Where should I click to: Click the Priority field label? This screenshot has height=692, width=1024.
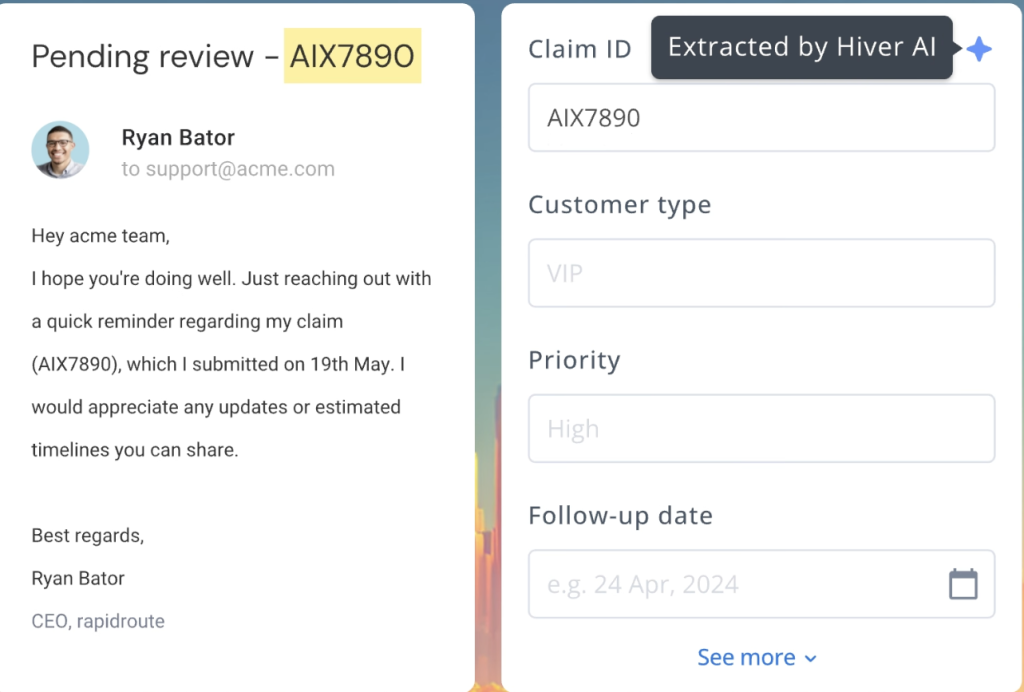coord(574,360)
